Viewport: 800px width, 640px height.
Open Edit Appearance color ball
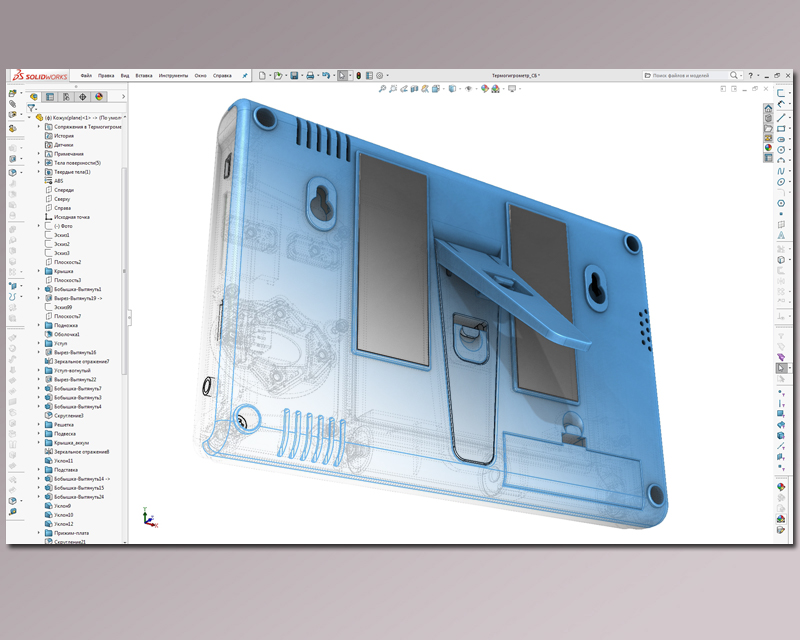point(485,90)
